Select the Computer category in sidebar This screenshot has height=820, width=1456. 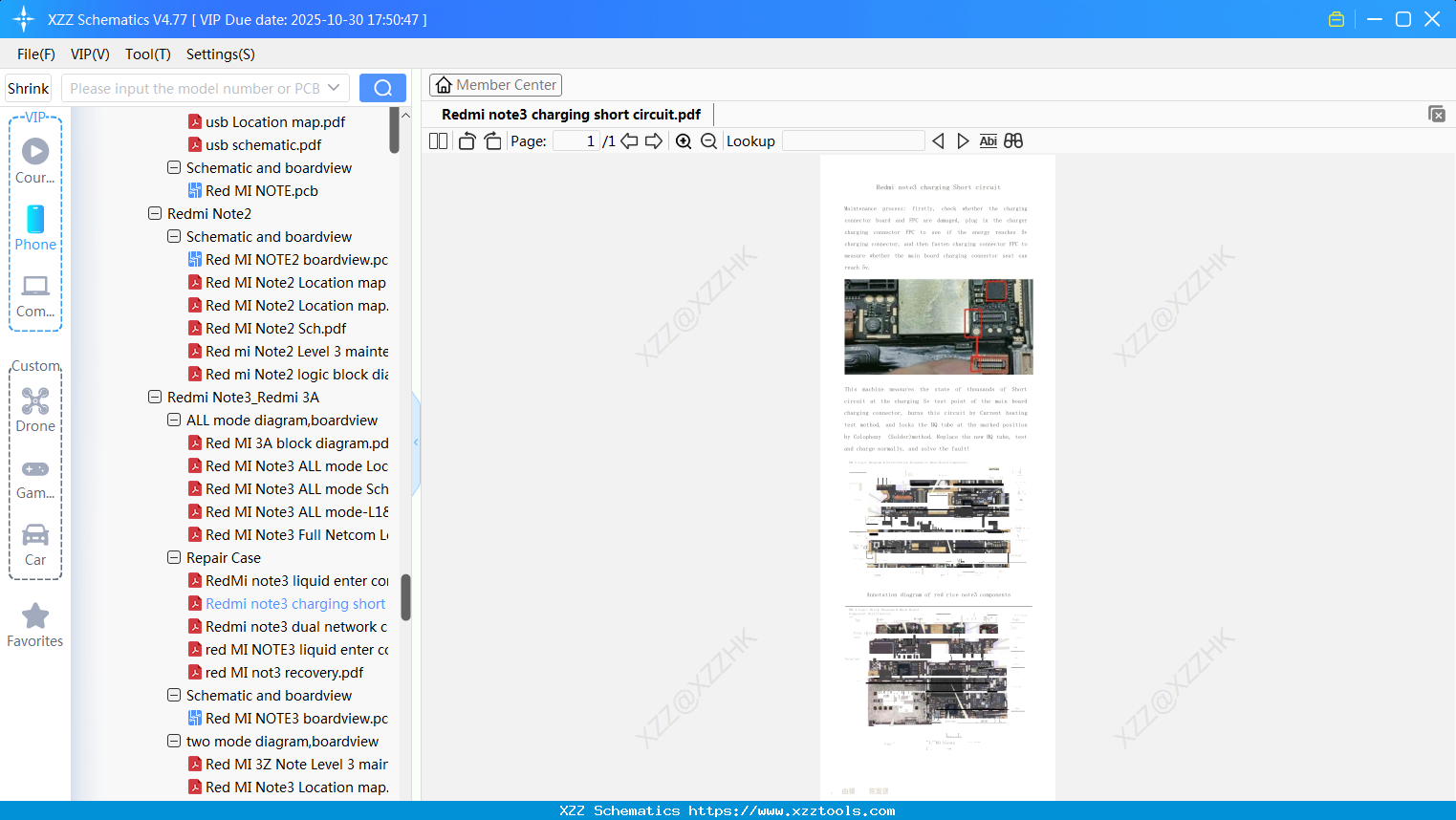pos(35,295)
